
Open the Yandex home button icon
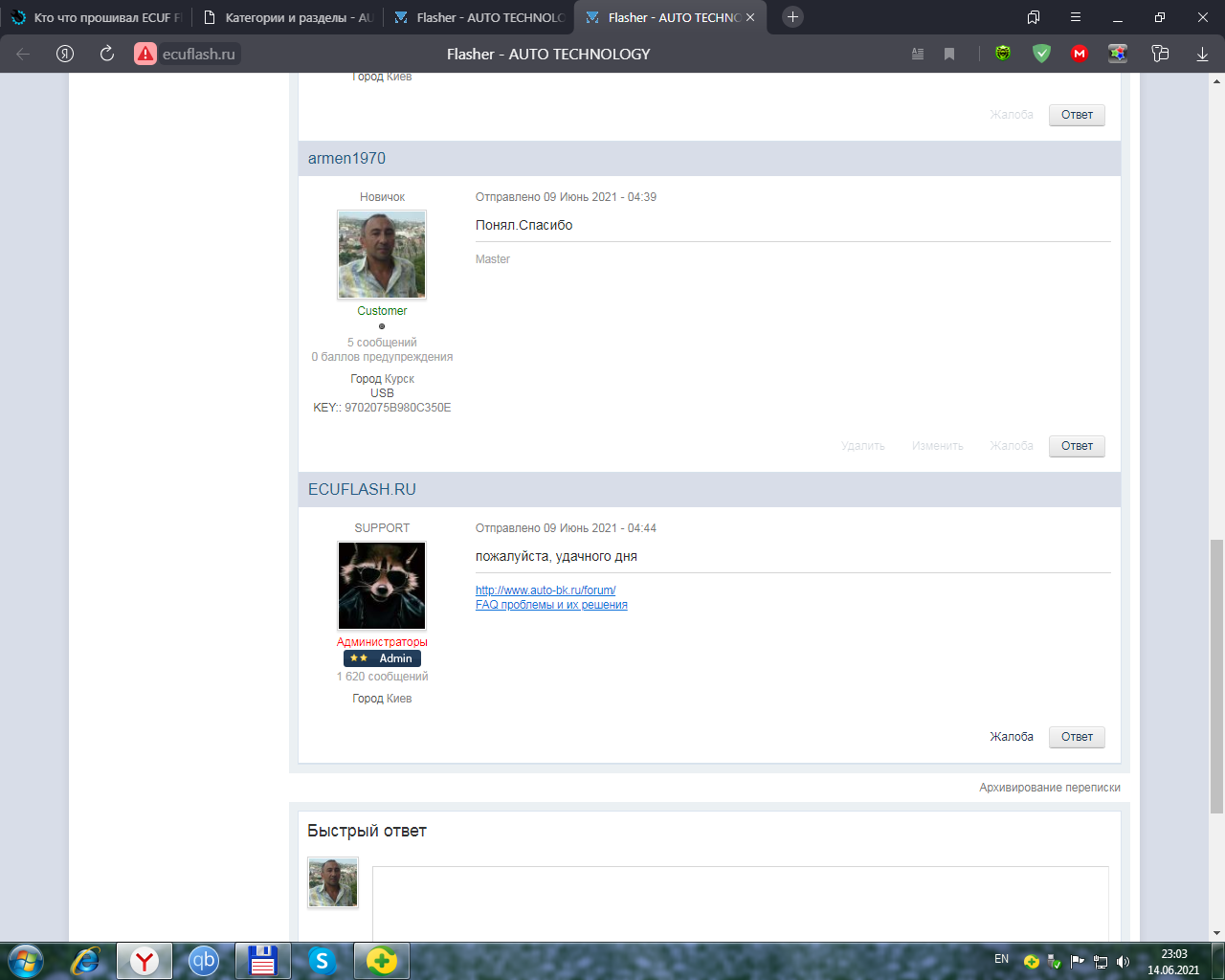[x=65, y=54]
